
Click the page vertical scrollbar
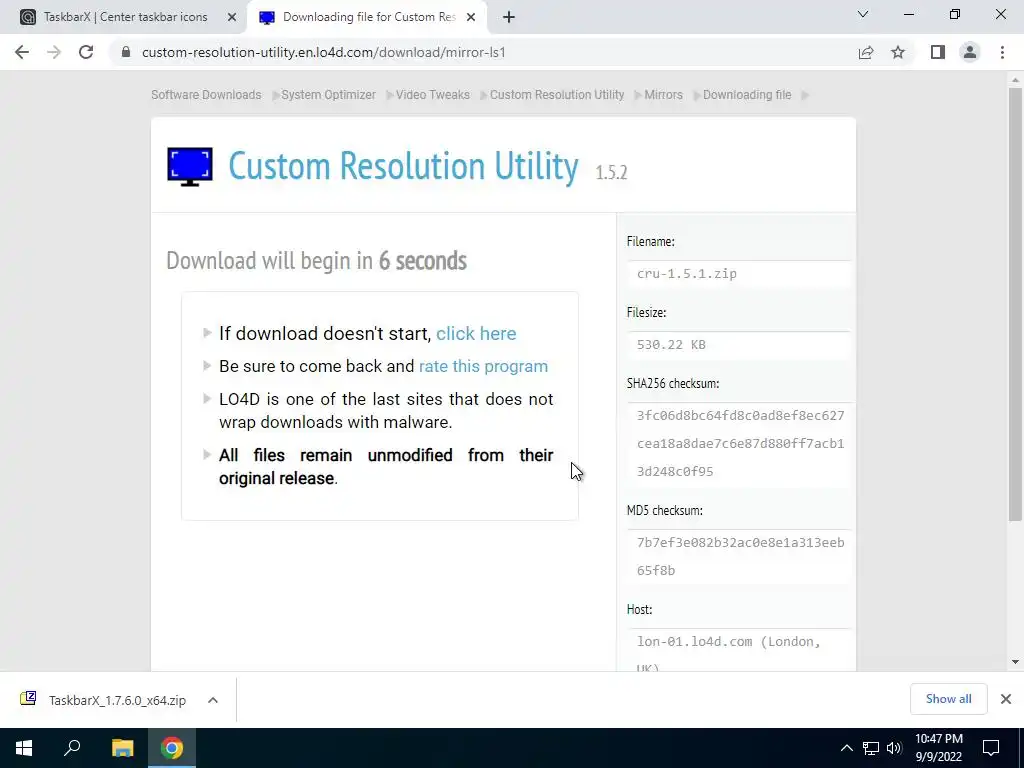click(x=1015, y=304)
